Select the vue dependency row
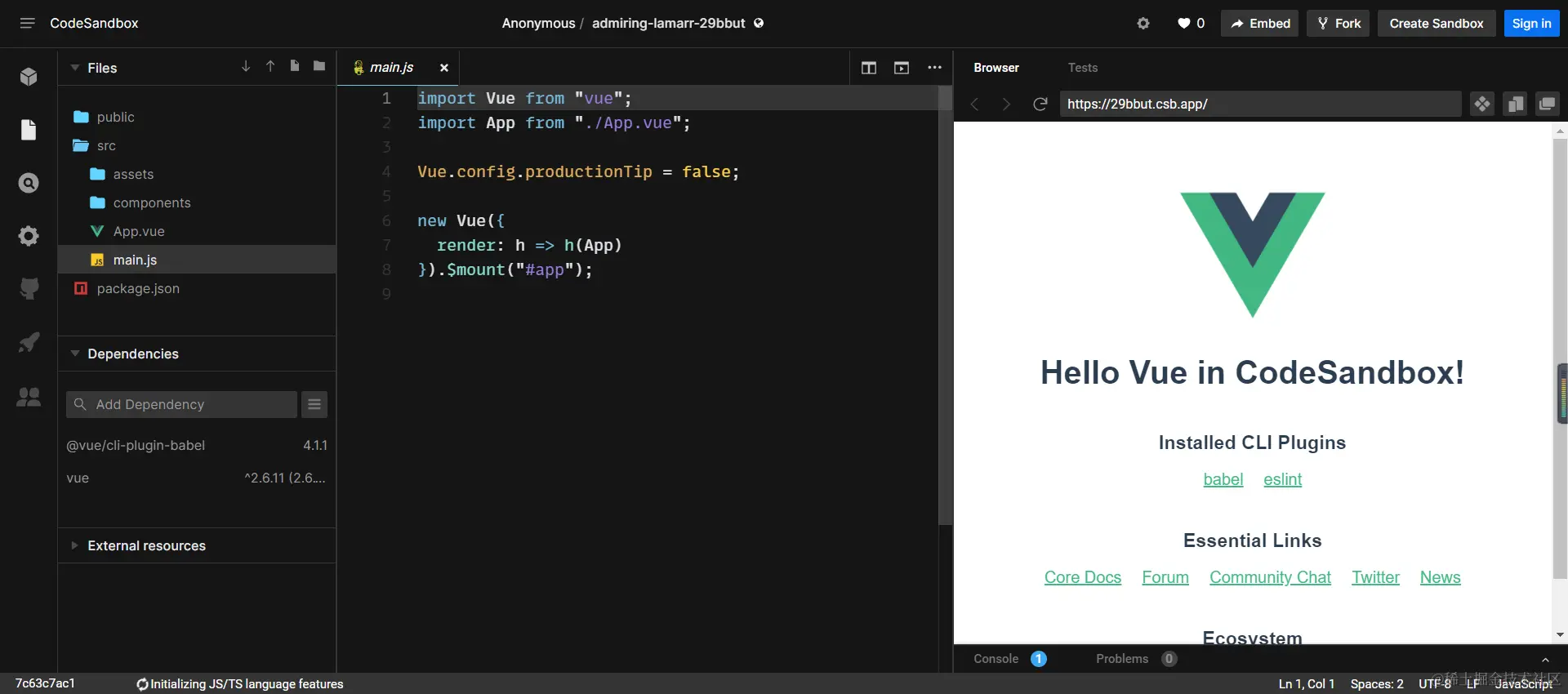 (x=197, y=478)
